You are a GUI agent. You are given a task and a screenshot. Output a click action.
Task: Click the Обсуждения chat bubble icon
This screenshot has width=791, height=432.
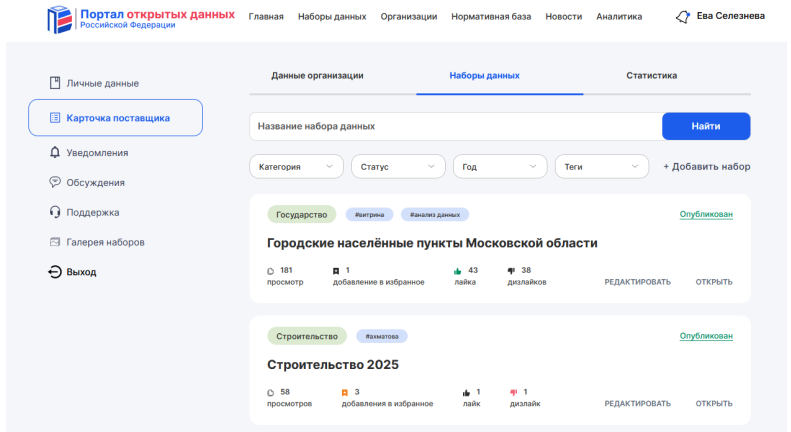click(55, 182)
